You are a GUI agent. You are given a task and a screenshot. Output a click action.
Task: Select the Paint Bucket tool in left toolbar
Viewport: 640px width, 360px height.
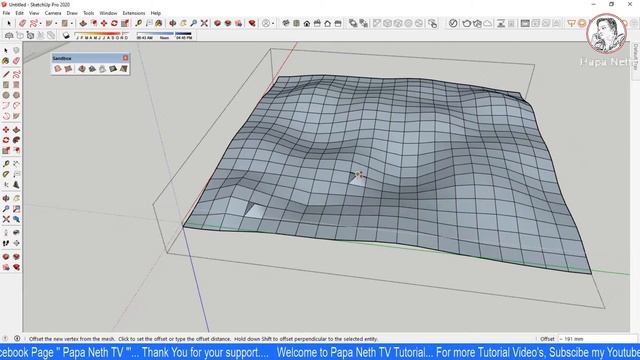tap(6, 61)
